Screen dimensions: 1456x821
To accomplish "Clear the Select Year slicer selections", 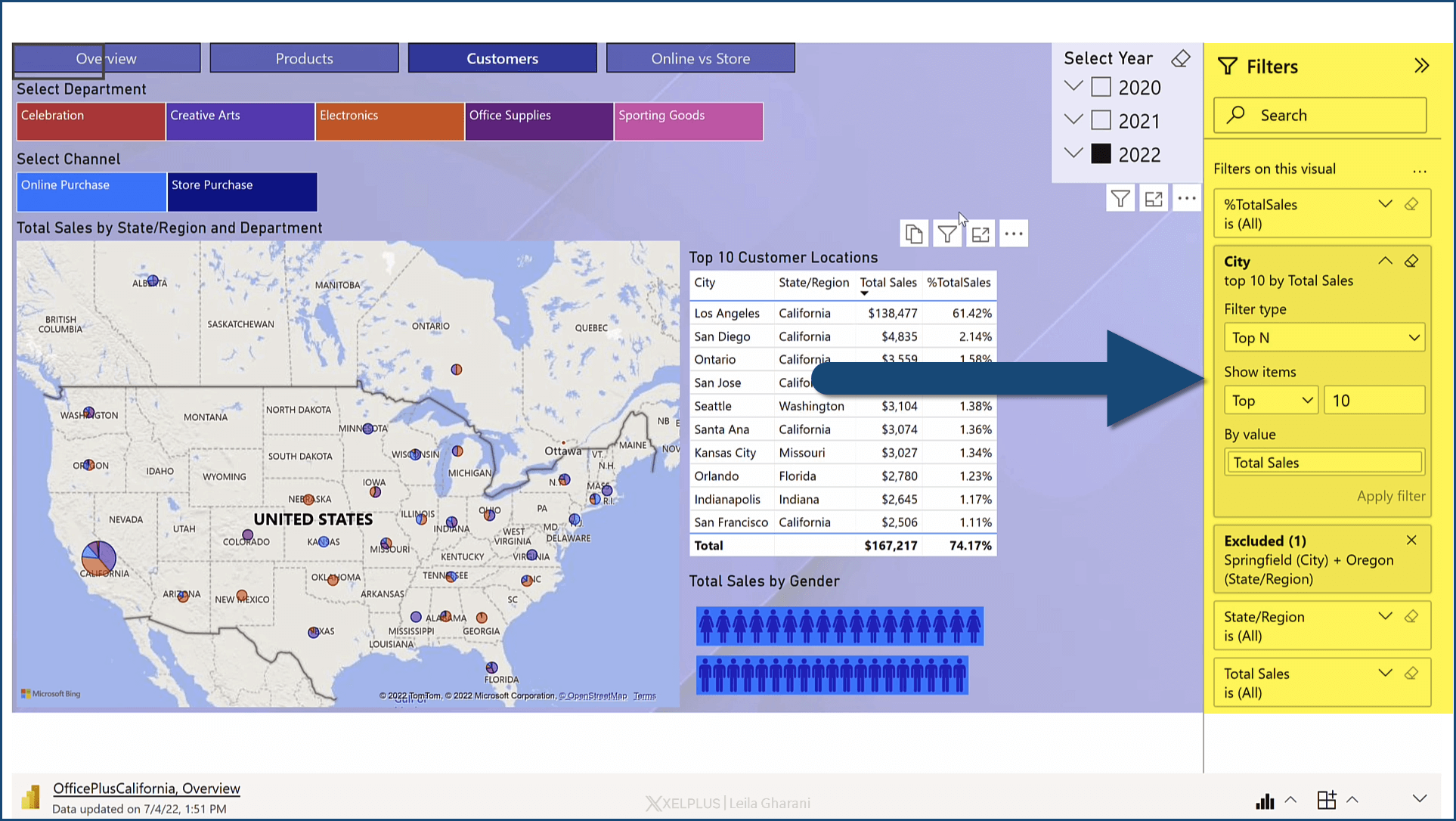I will click(x=1181, y=58).
